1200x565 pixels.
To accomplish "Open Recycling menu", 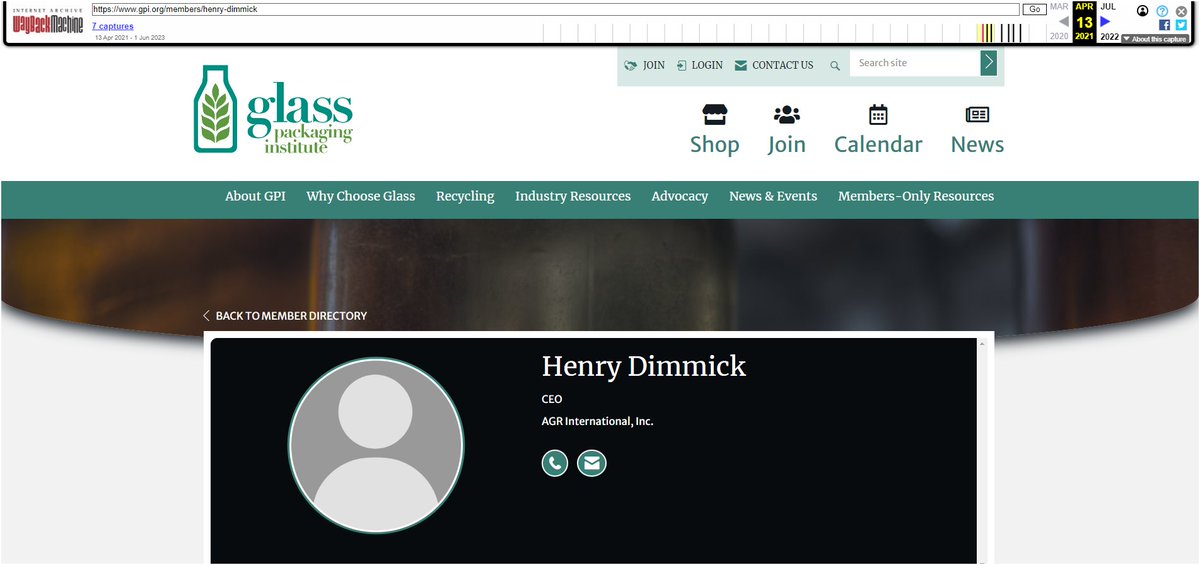I will coord(465,196).
